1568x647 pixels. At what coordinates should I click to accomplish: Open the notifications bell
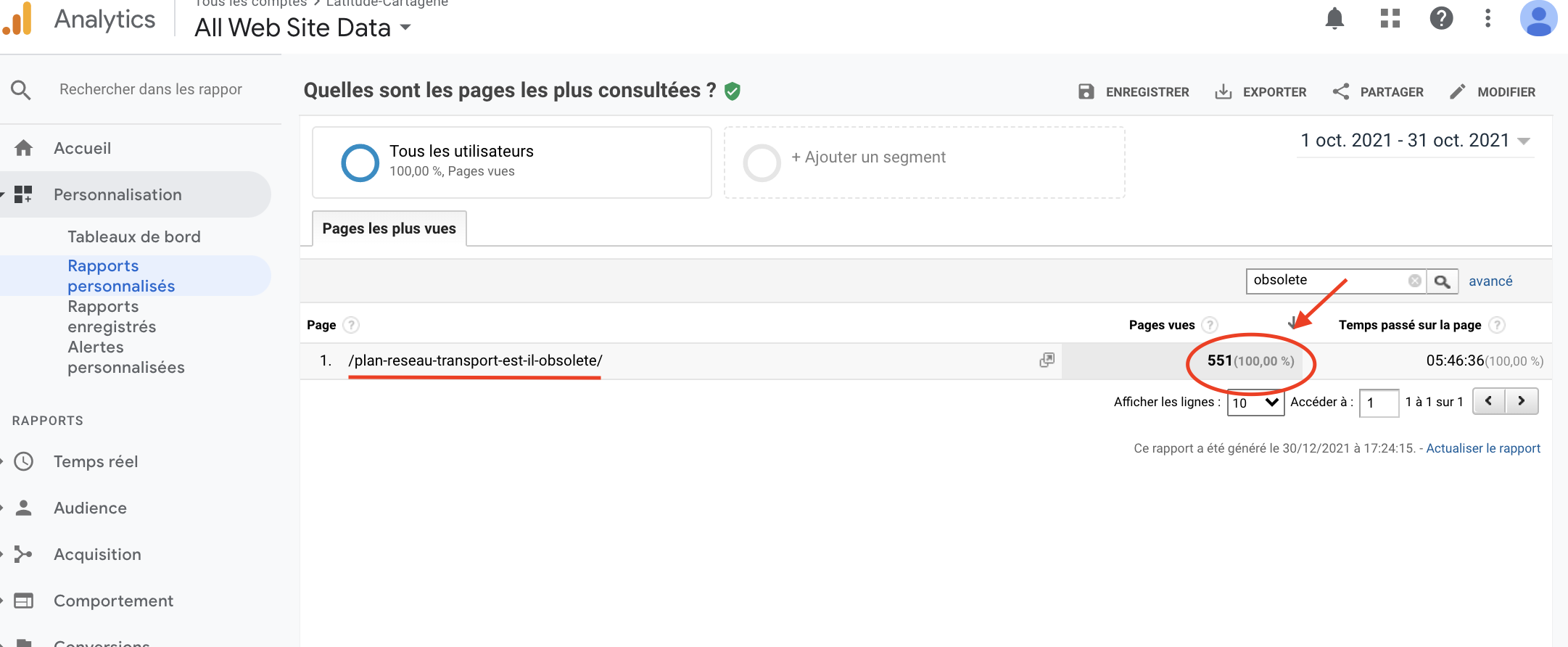pos(1334,18)
